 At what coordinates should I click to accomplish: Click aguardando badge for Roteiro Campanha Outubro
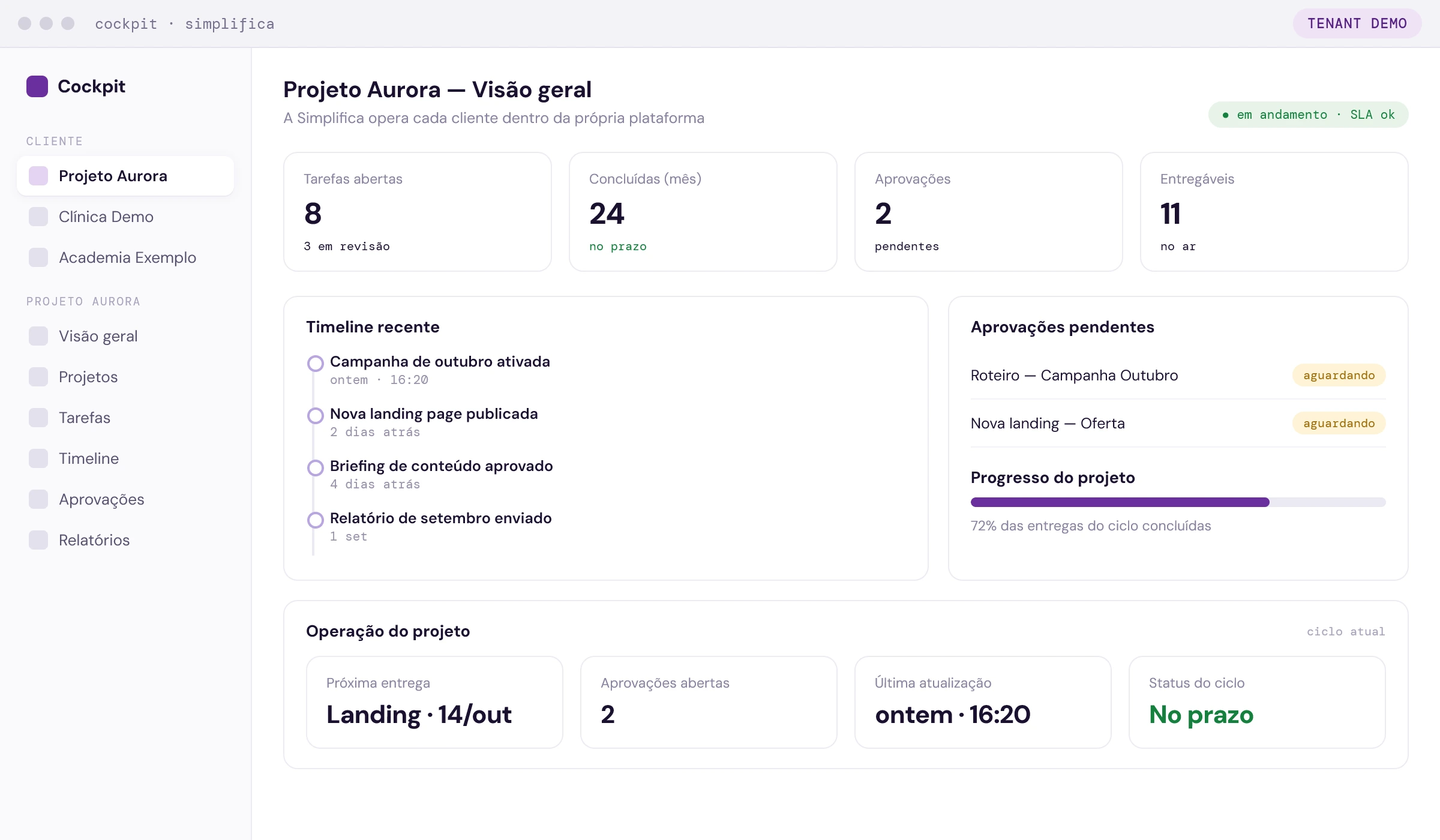[x=1339, y=375]
